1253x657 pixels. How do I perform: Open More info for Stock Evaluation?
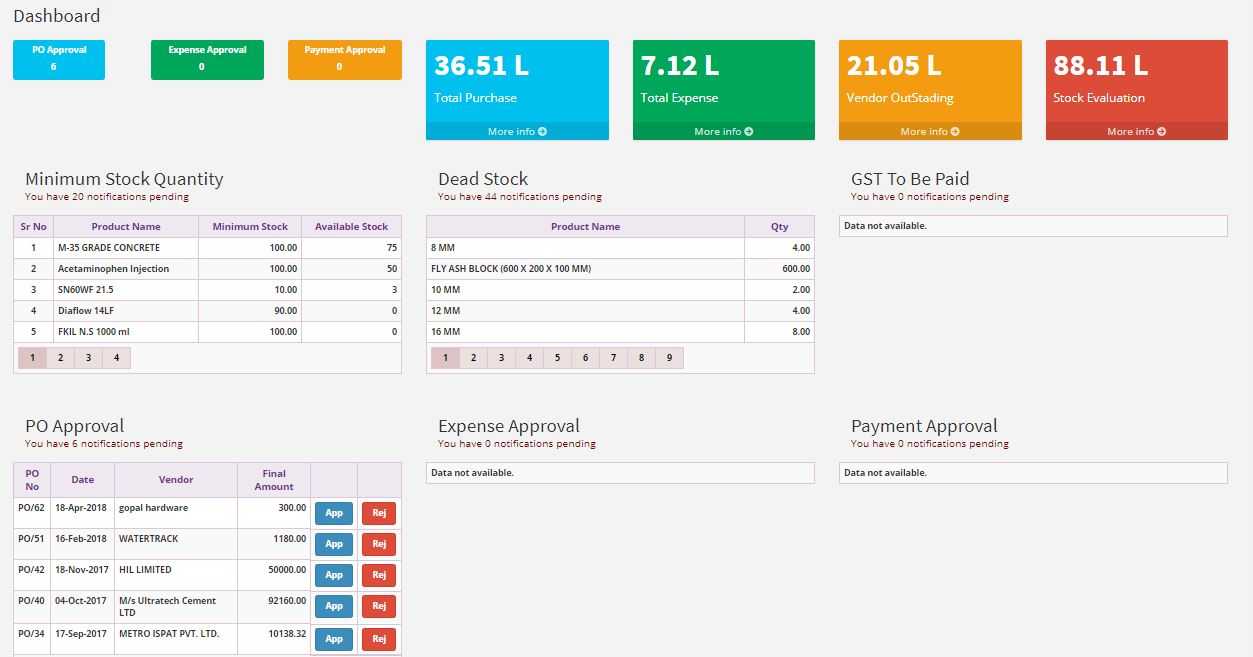1136,131
